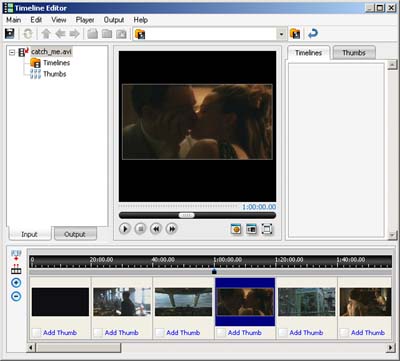
Task: Click the grayed camera folder toolbar icon
Action: [x=121, y=34]
